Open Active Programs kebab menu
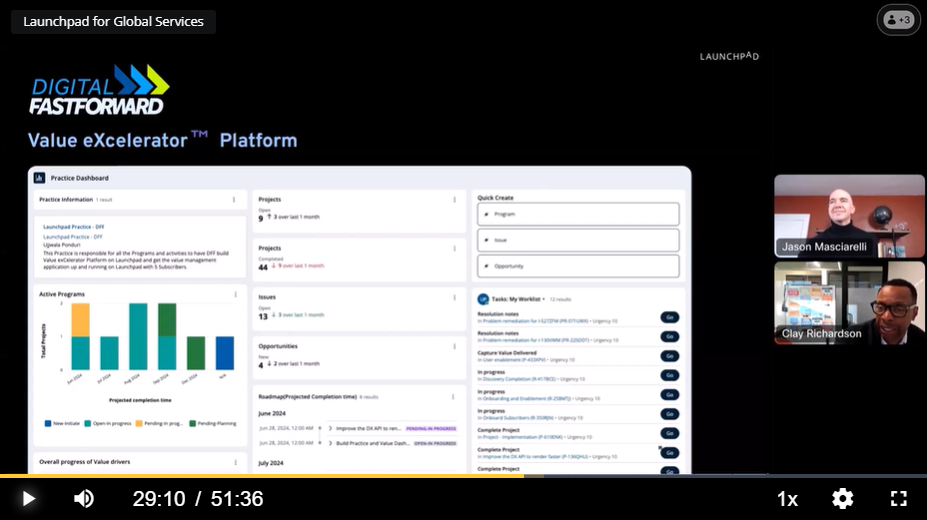Image resolution: width=927 pixels, height=520 pixels. point(235,294)
